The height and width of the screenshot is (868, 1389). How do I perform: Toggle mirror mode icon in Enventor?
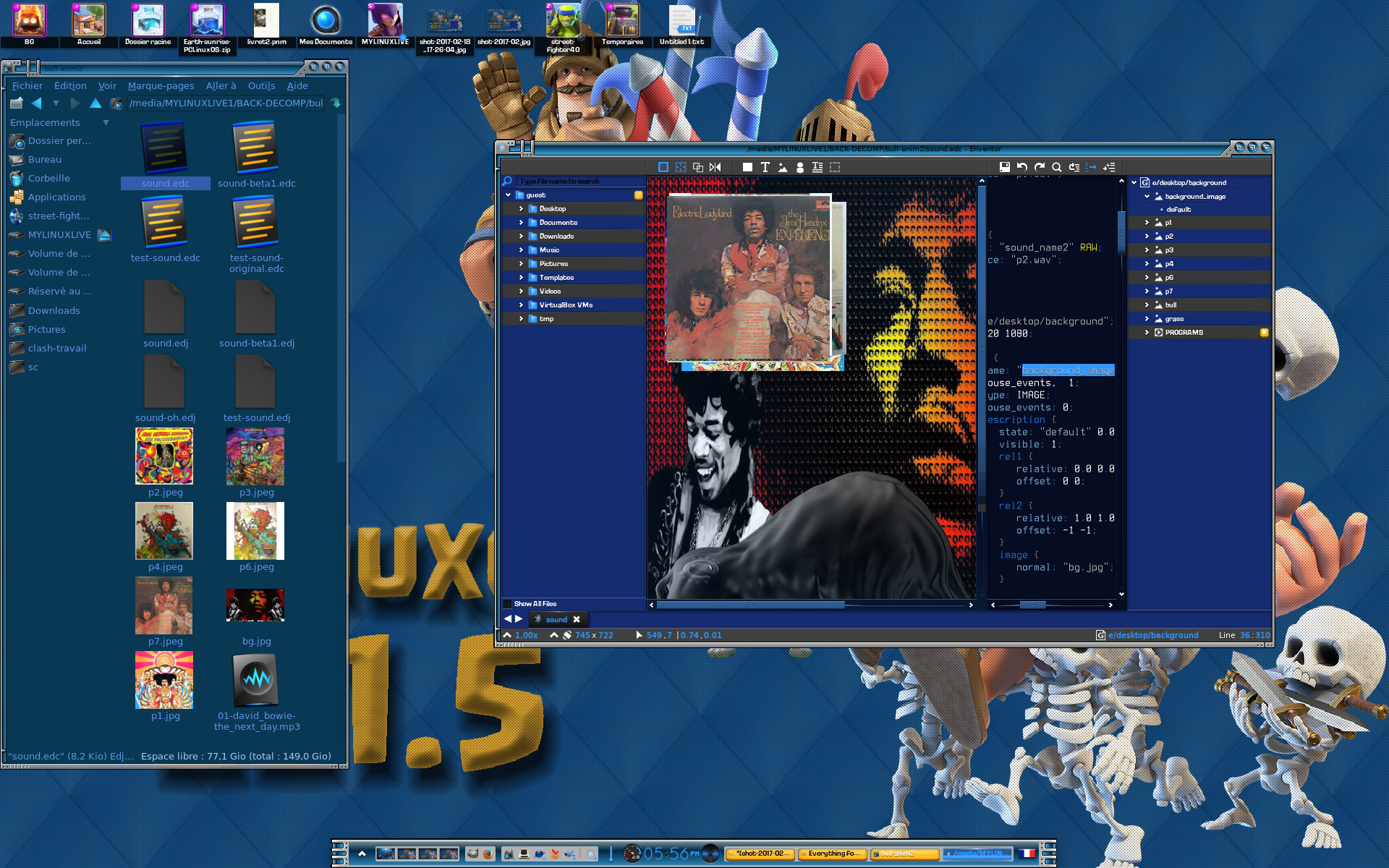coord(715,167)
